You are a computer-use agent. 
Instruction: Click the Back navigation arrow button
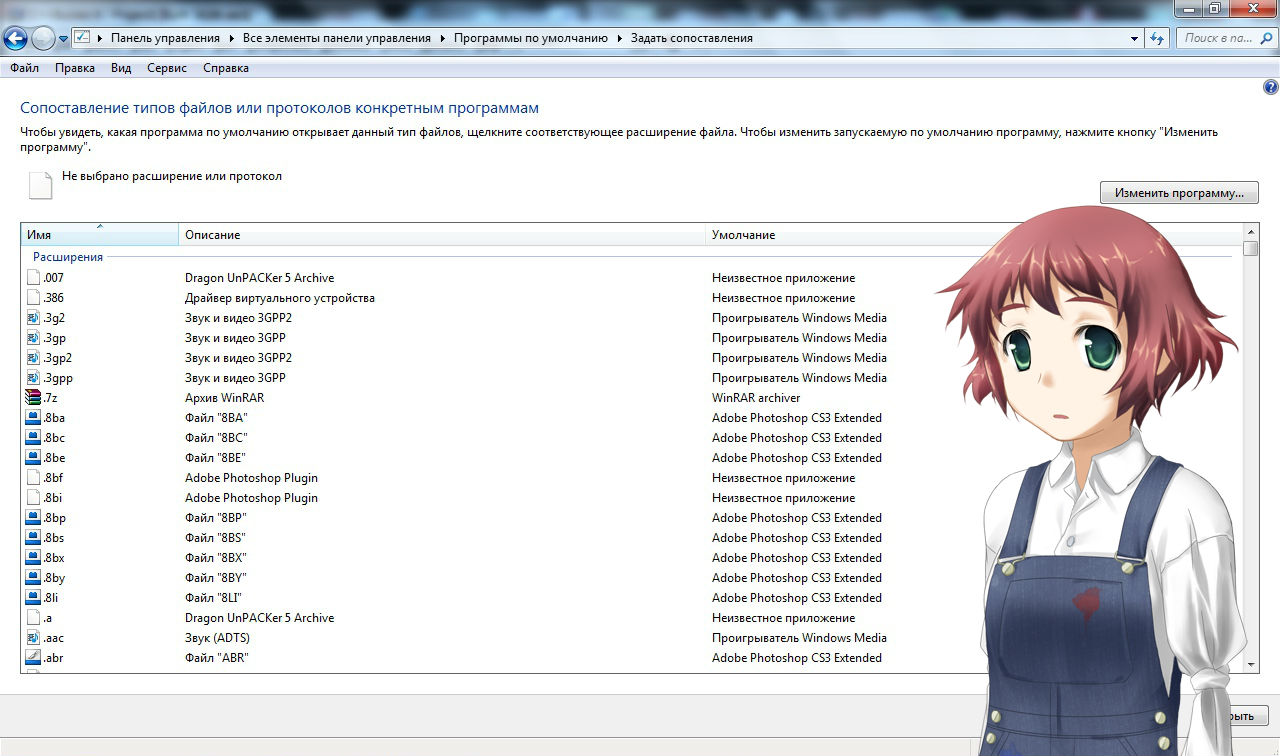15,38
